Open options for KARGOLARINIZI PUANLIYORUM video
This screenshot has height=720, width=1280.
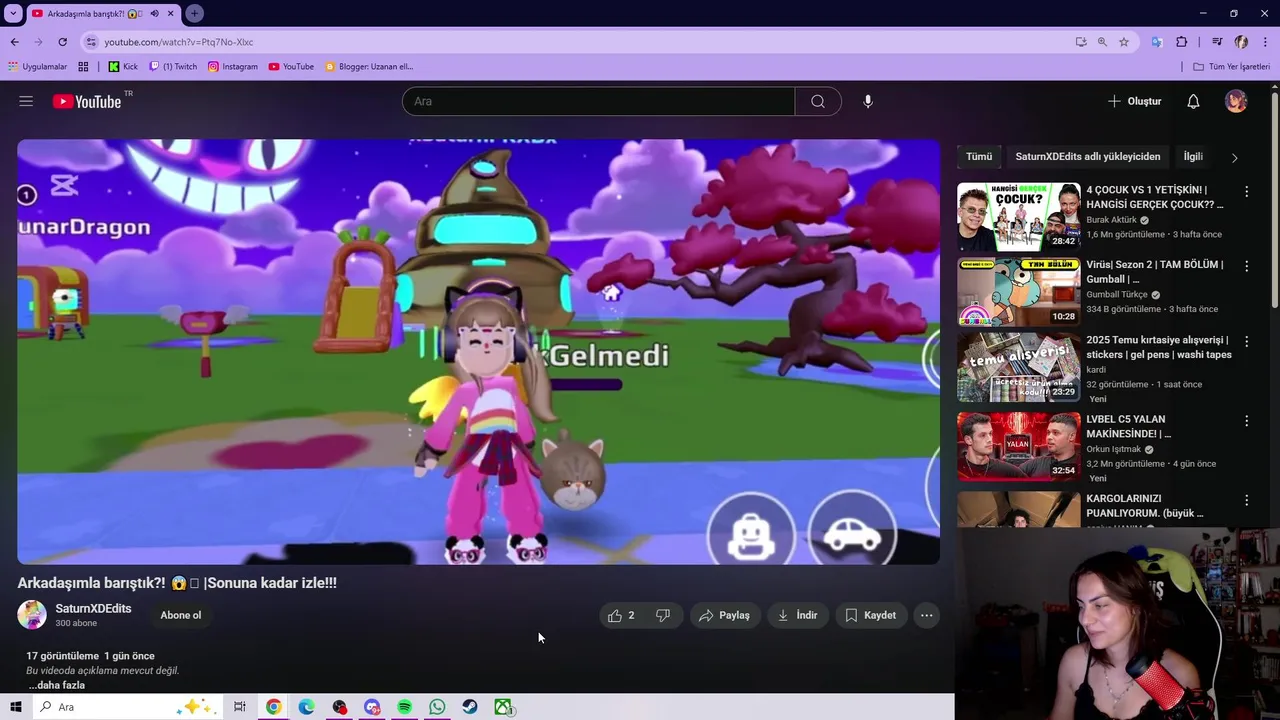[x=1246, y=500]
